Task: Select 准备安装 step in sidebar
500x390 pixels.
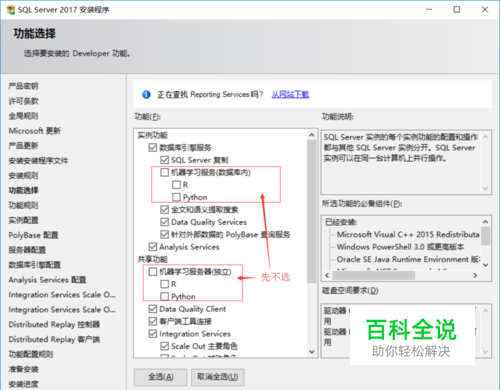Action: click(23, 369)
